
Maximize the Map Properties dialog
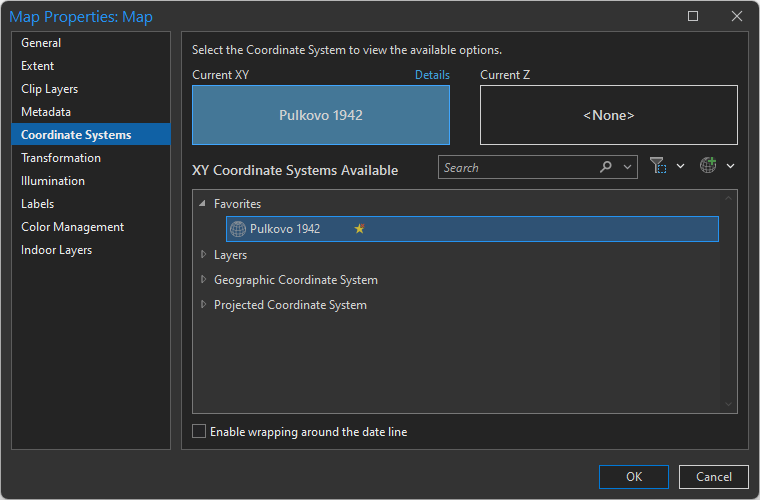(693, 16)
